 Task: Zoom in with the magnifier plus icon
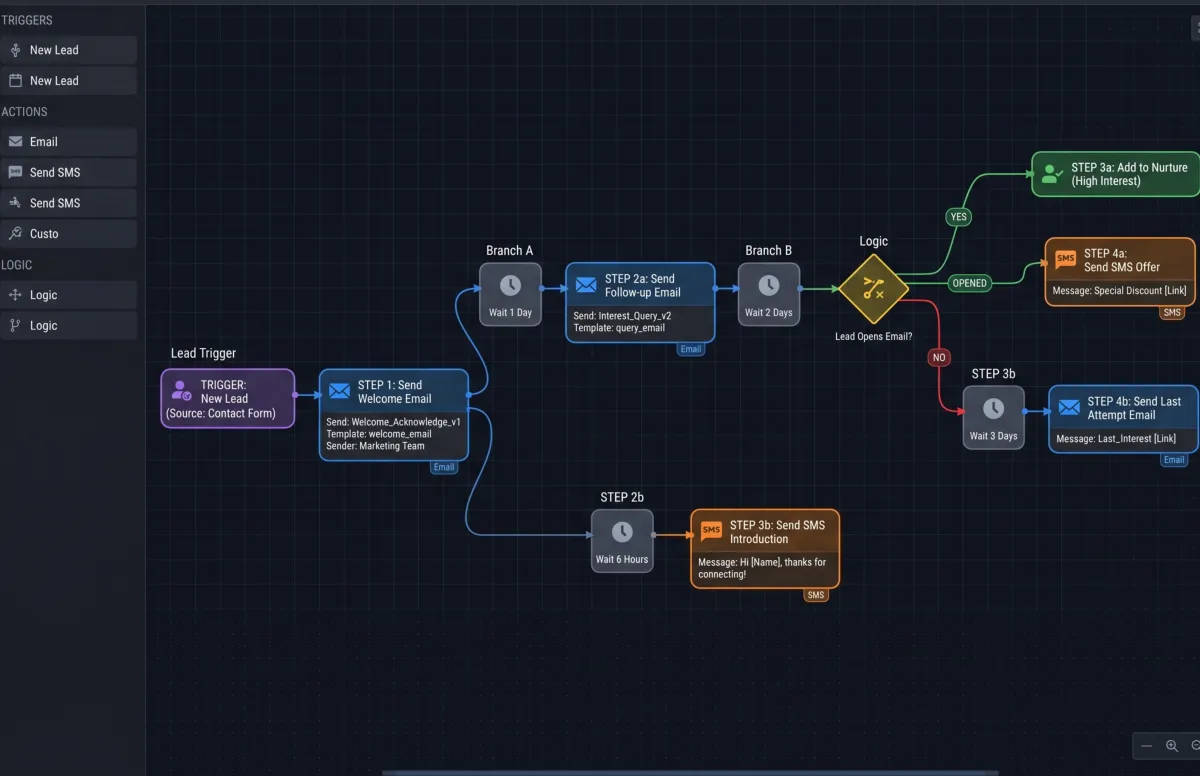1172,746
